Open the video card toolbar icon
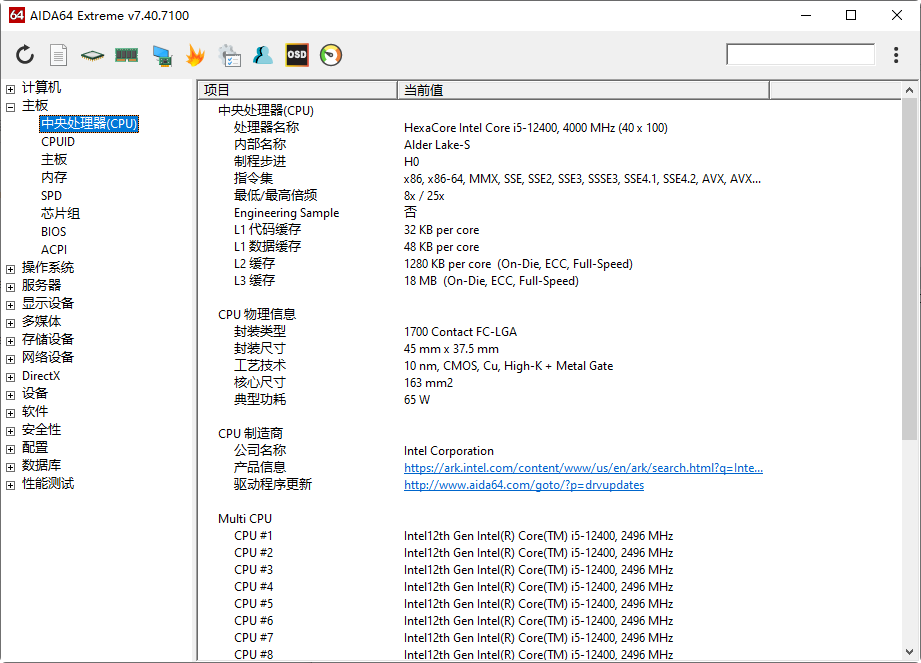This screenshot has width=921, height=663. click(160, 55)
